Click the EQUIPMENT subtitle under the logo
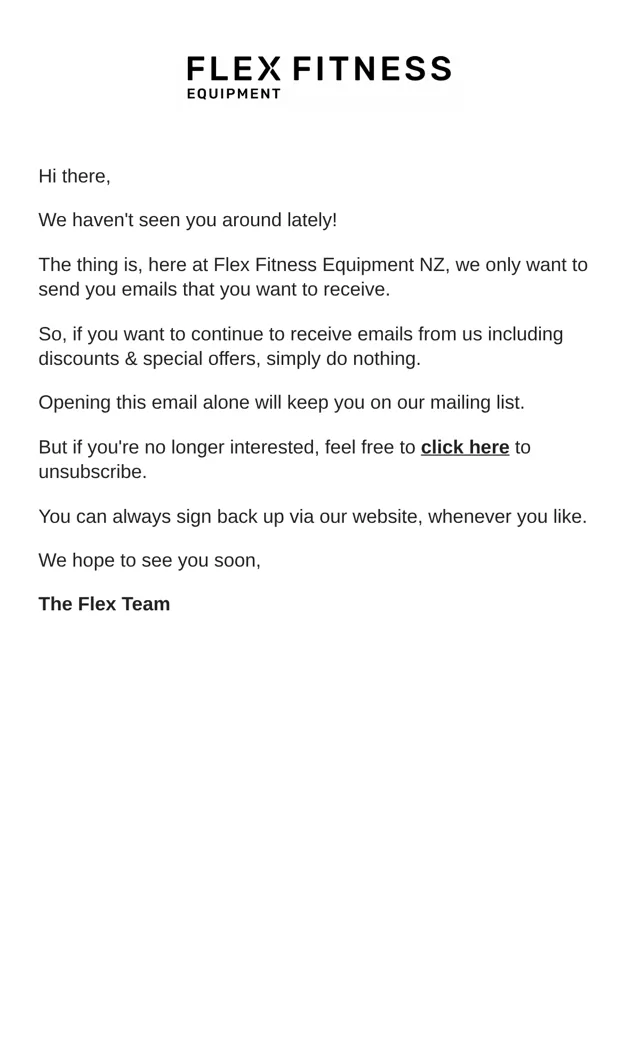The height and width of the screenshot is (1040, 640). 234,94
